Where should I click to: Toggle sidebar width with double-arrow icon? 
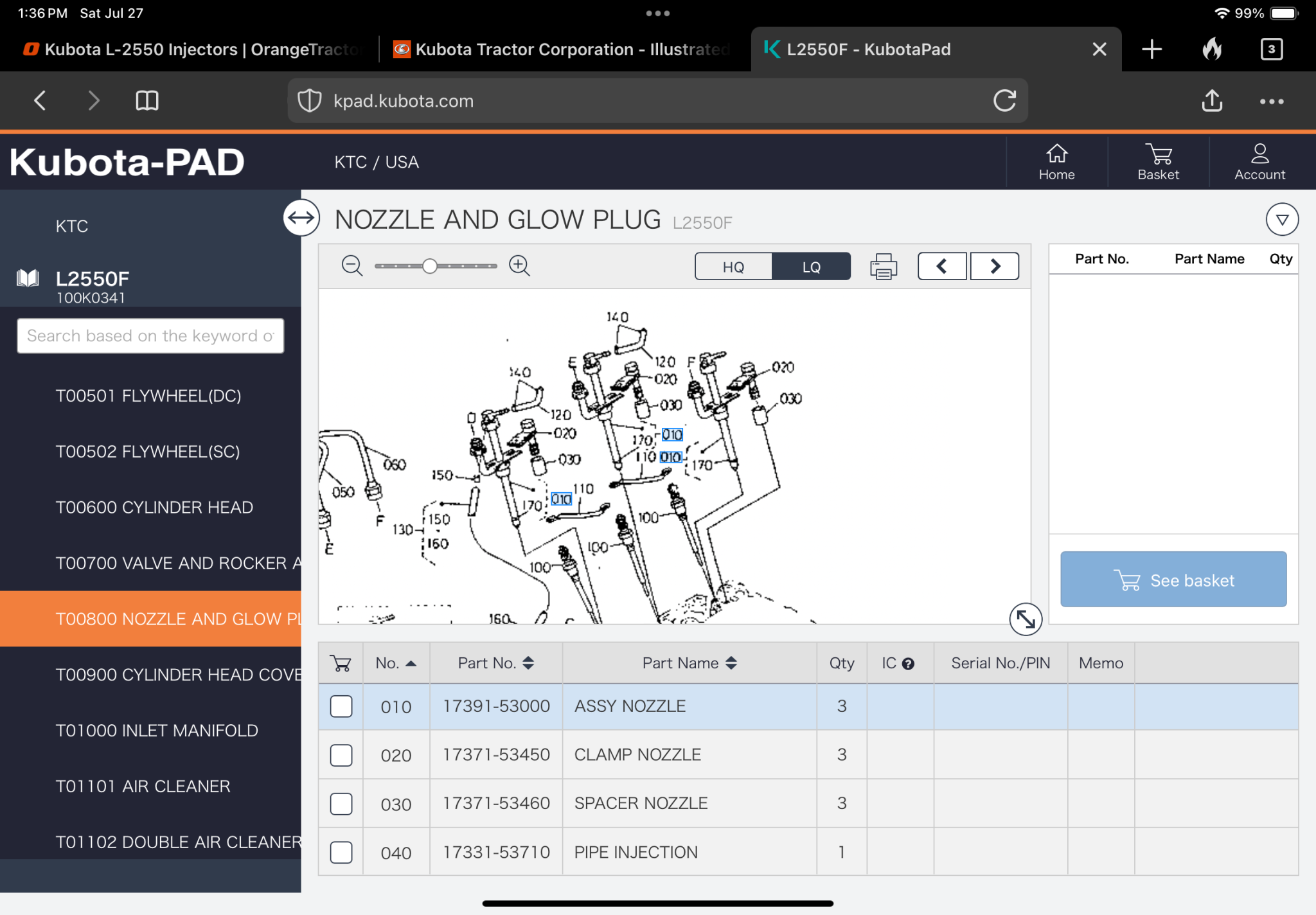click(301, 218)
